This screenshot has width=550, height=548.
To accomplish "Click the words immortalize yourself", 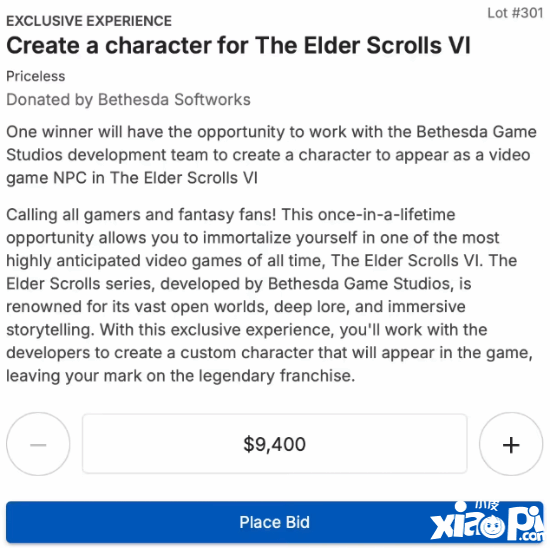I will point(280,238).
